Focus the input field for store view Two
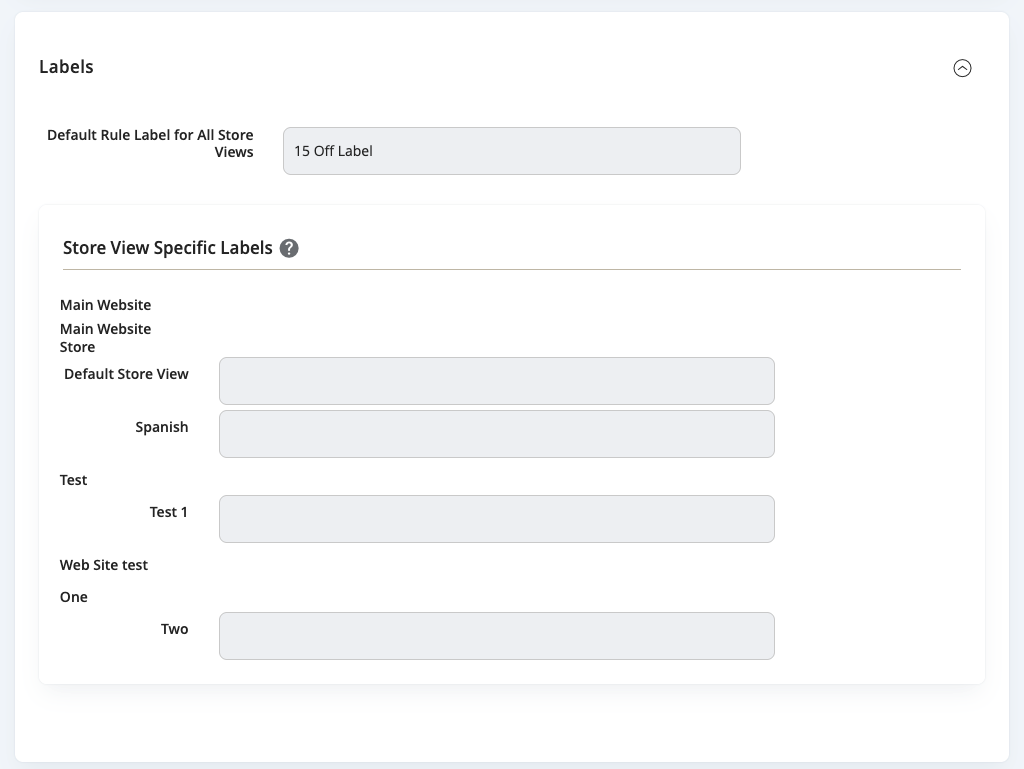Screen dimensions: 1024x769 coord(496,636)
